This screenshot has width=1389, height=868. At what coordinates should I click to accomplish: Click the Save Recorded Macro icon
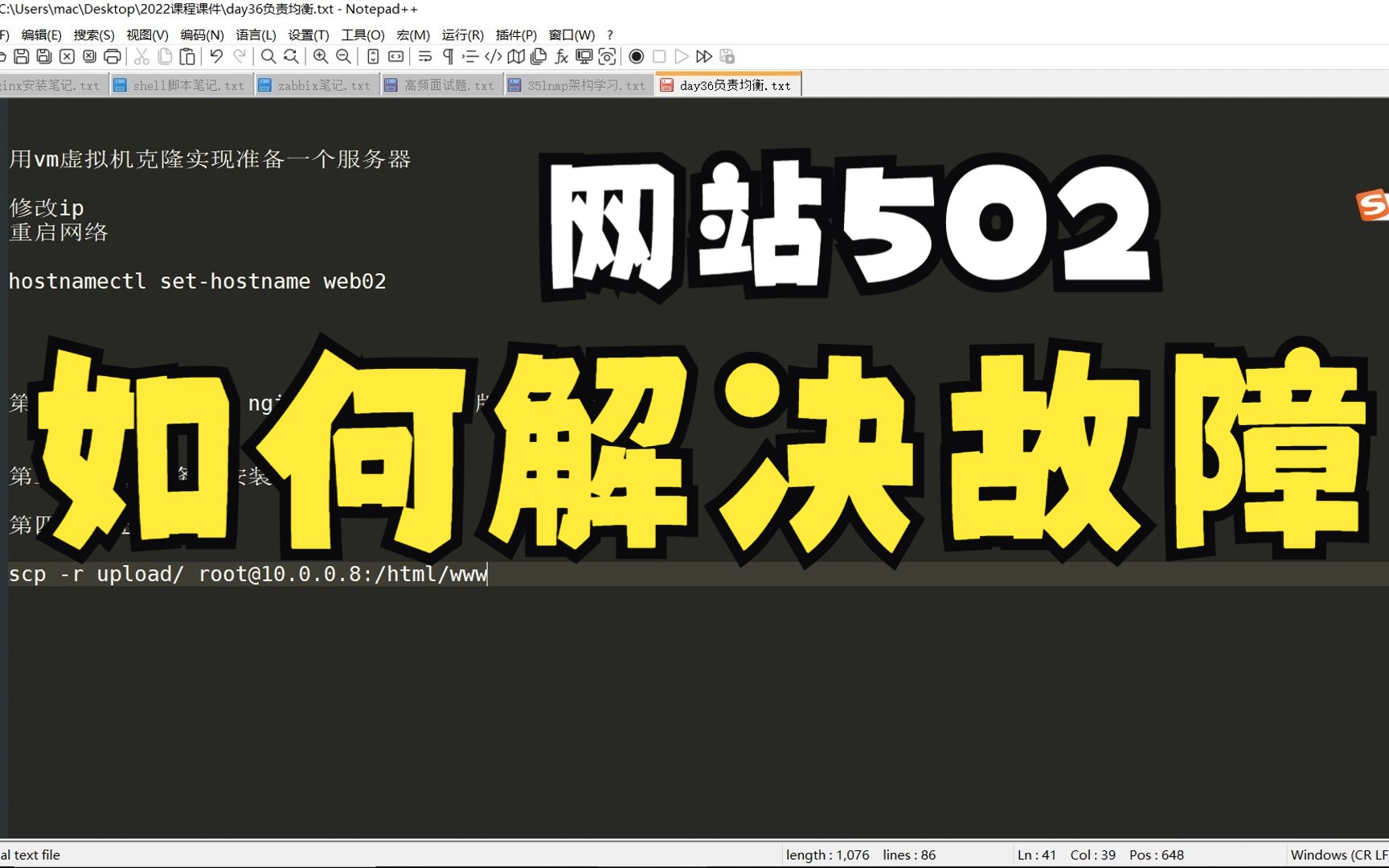pyautogui.click(x=727, y=56)
